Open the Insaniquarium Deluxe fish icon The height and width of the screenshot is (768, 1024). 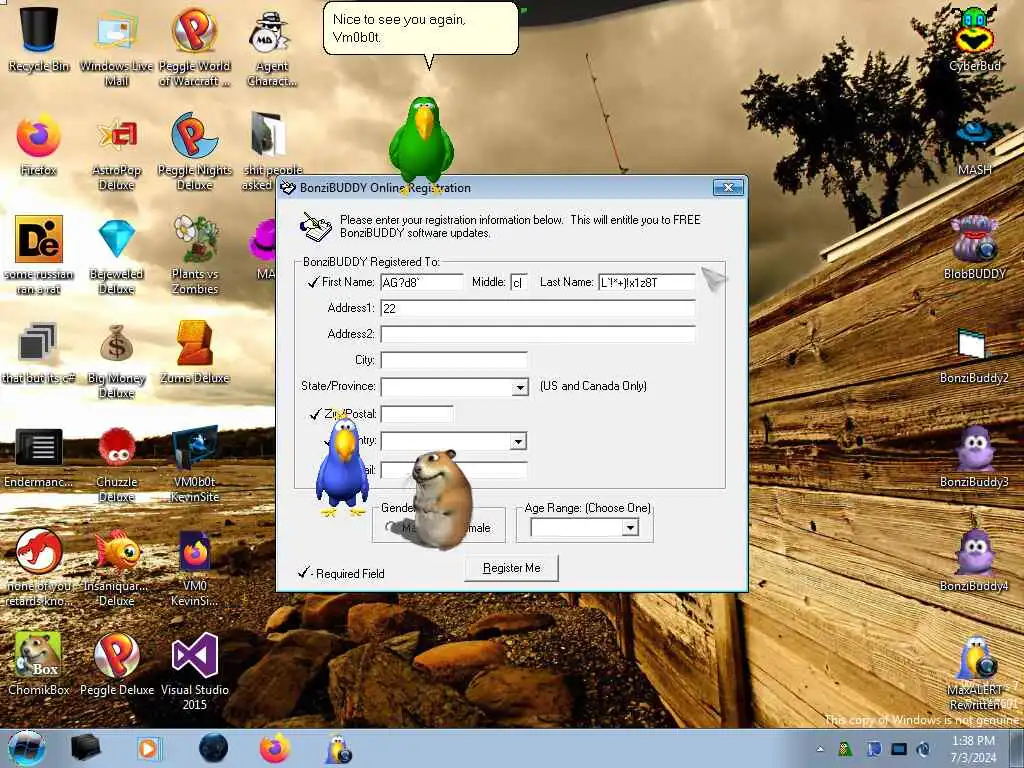(116, 567)
